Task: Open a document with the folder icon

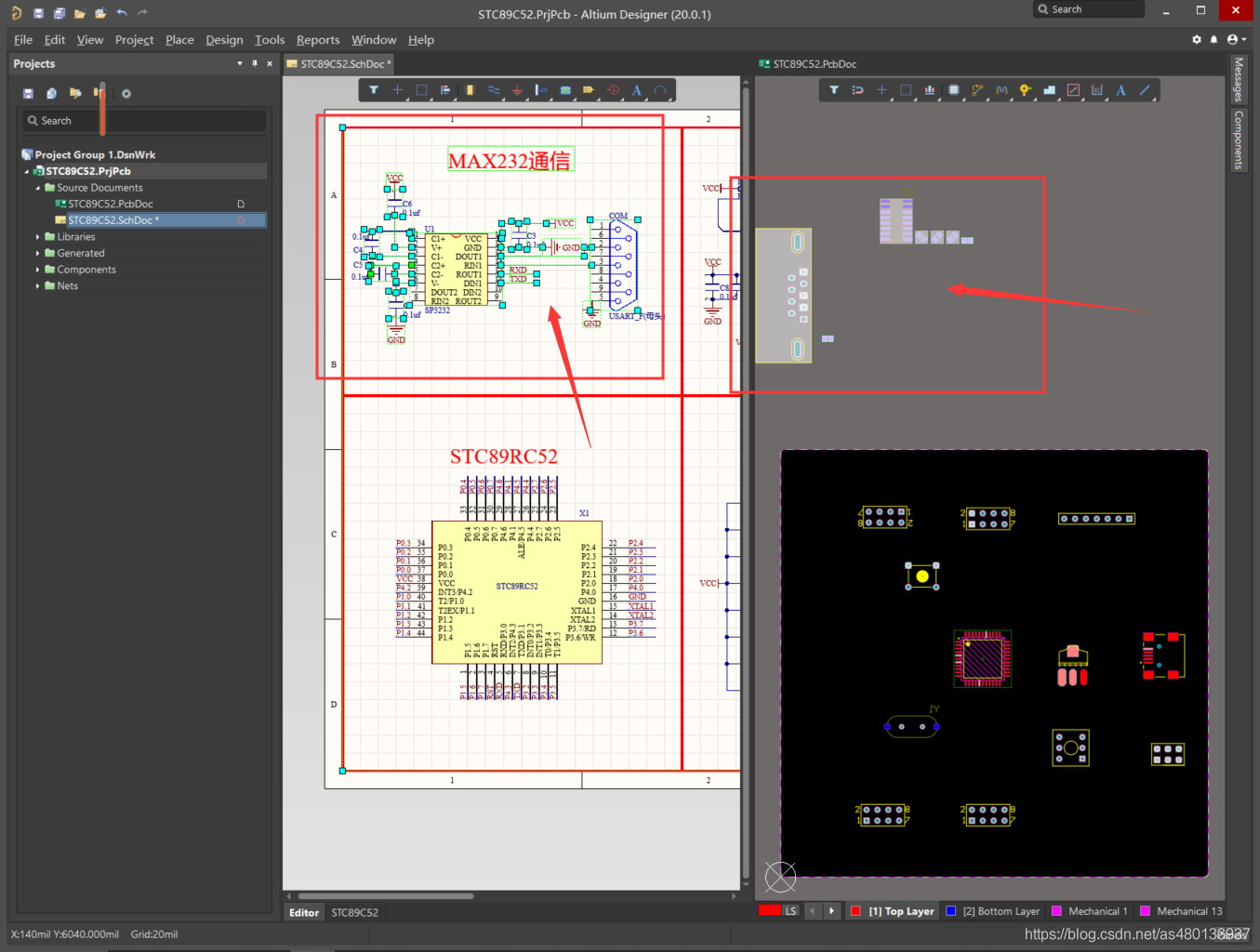Action: [x=80, y=13]
